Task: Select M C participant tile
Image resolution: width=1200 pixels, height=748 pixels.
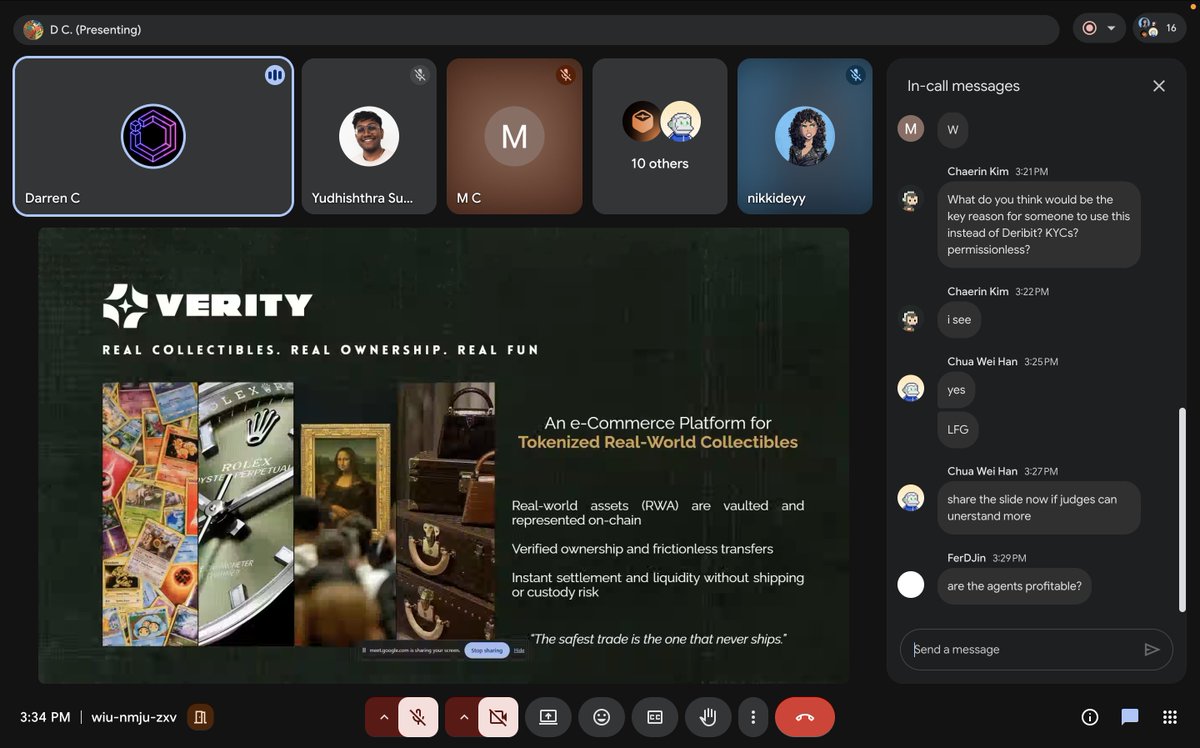Action: [x=514, y=136]
